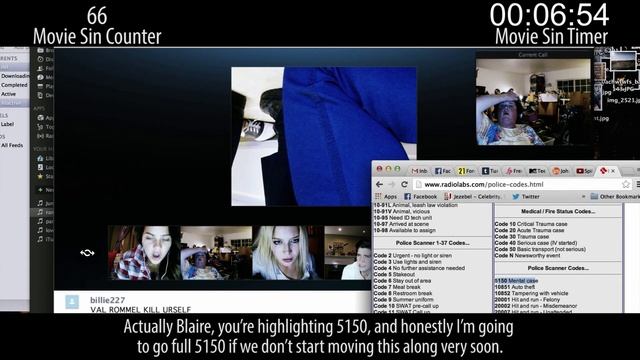
Task: Select the rightmost cut-off participant thumbnail
Action: click(x=347, y=253)
